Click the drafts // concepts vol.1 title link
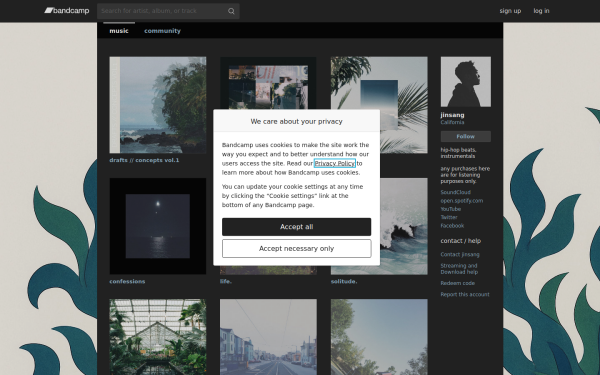 pyautogui.click(x=144, y=160)
